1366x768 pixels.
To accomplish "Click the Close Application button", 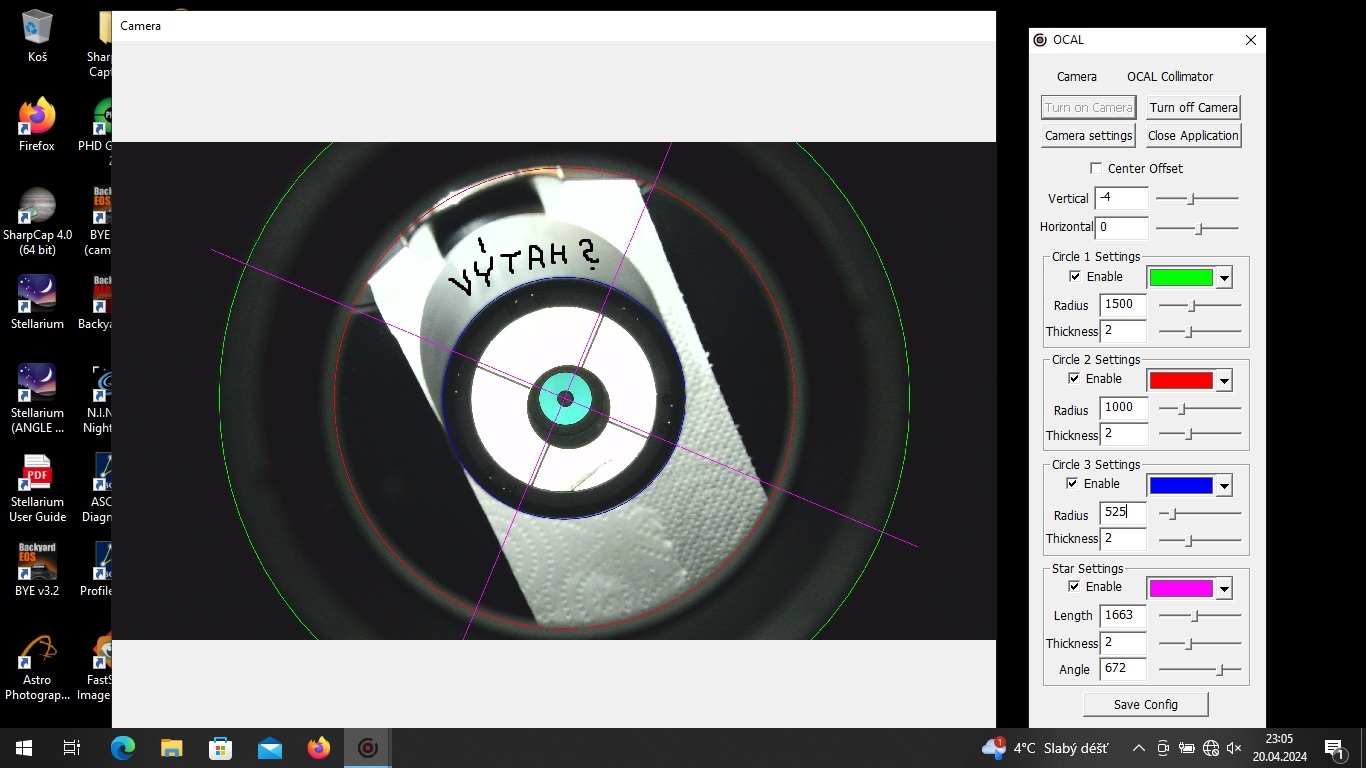I will [1193, 135].
